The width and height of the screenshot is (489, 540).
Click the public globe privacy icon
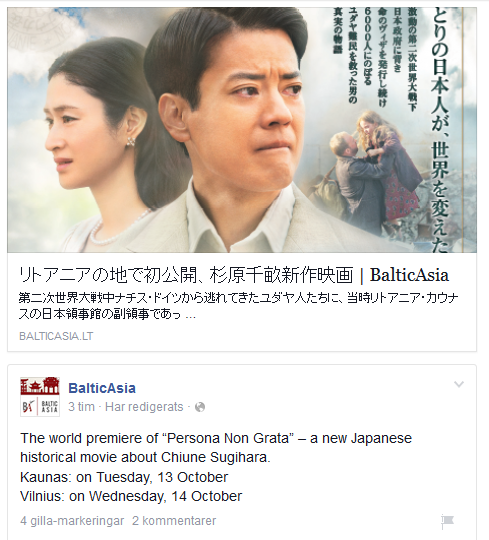200,407
